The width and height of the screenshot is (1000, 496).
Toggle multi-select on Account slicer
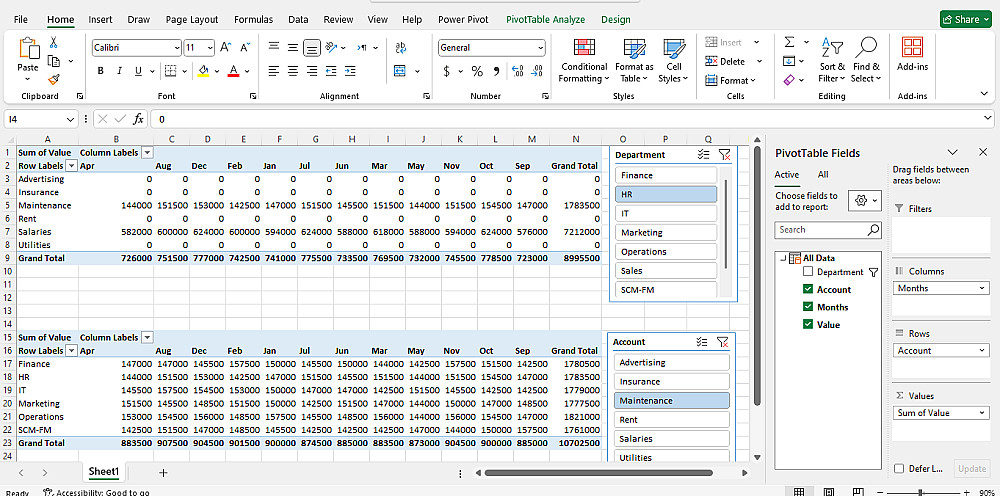click(702, 342)
